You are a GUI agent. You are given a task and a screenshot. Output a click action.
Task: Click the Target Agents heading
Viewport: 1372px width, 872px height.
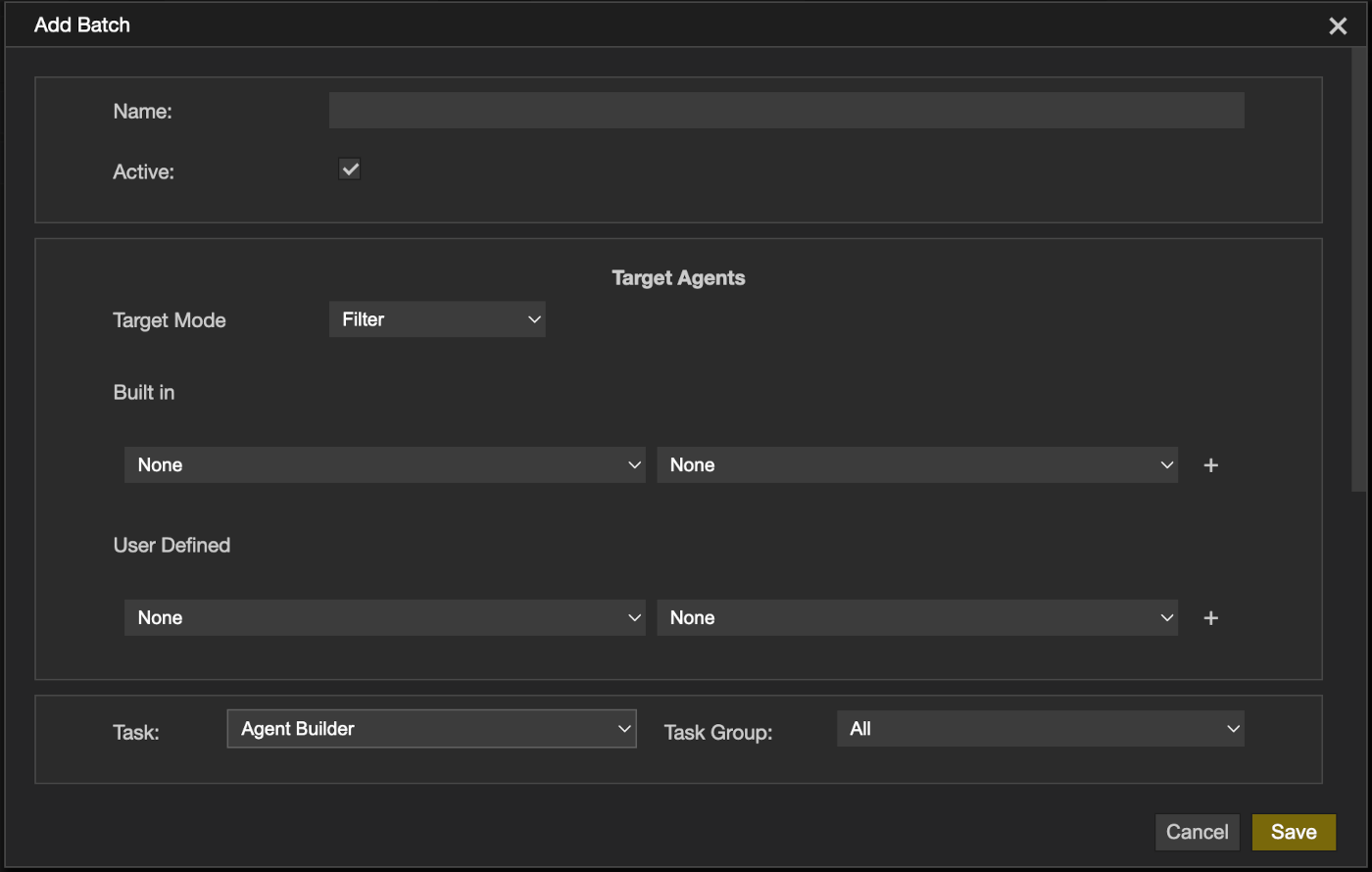point(678,278)
